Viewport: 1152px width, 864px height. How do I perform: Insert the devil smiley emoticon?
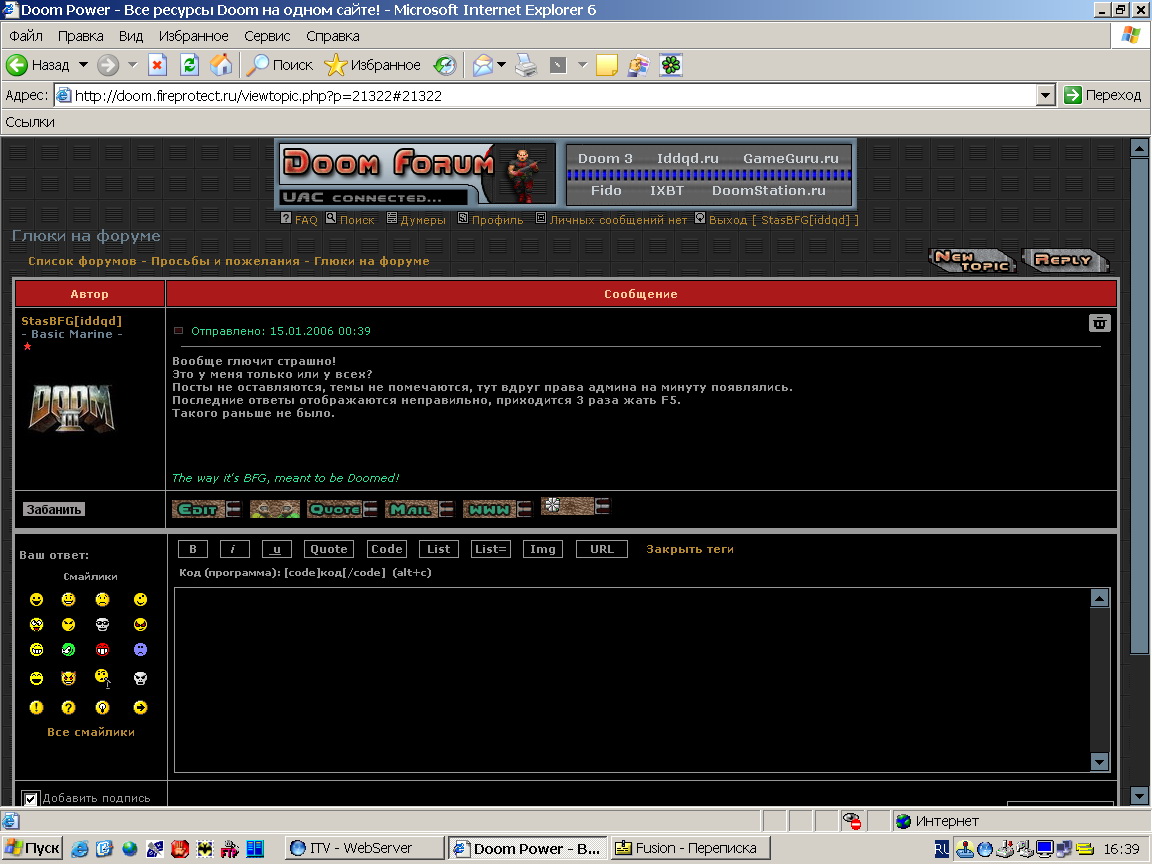tap(69, 679)
